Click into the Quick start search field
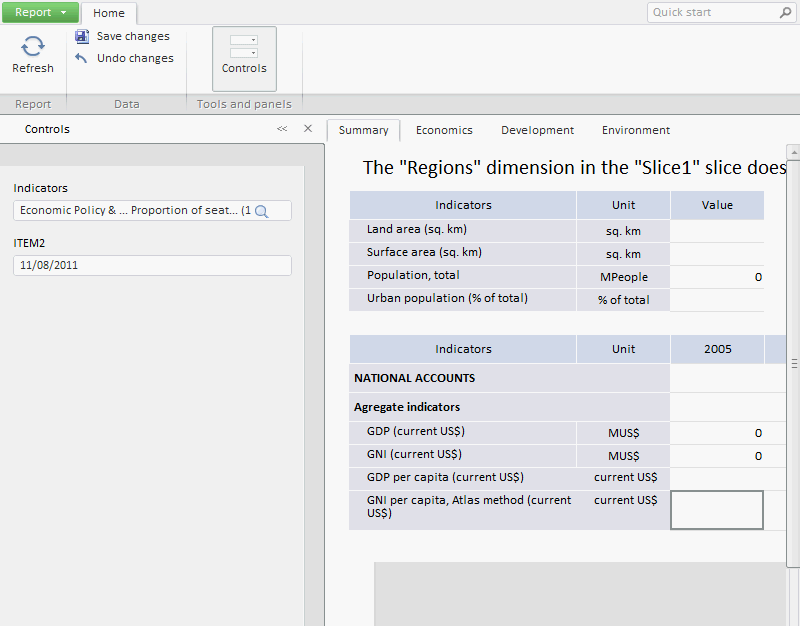The width and height of the screenshot is (800, 626). [712, 13]
